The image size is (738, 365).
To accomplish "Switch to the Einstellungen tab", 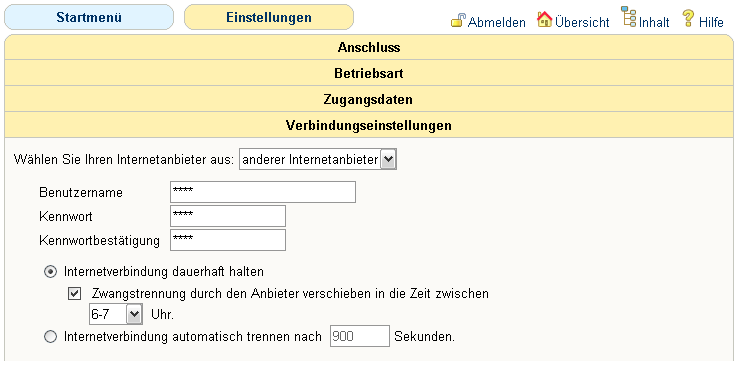I will click(269, 17).
